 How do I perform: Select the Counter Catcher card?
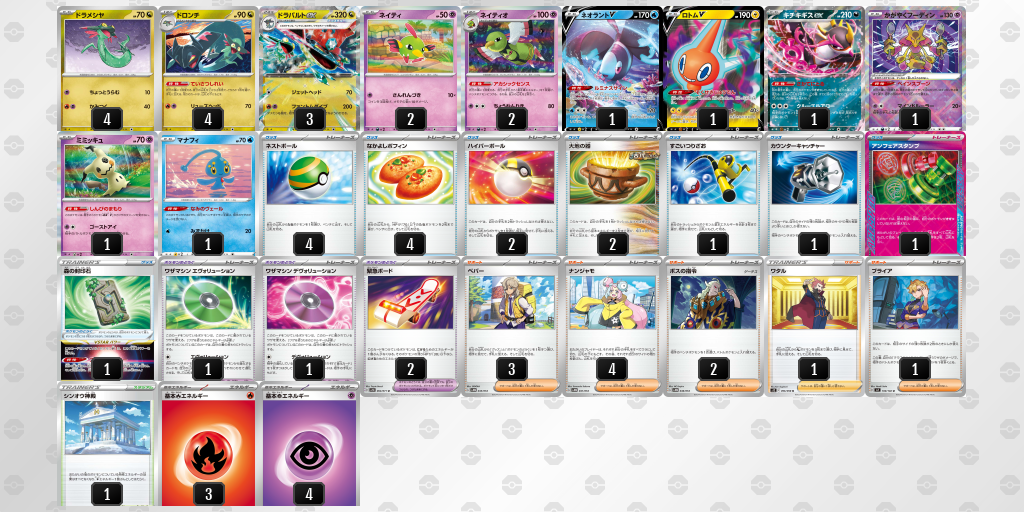pyautogui.click(x=814, y=194)
